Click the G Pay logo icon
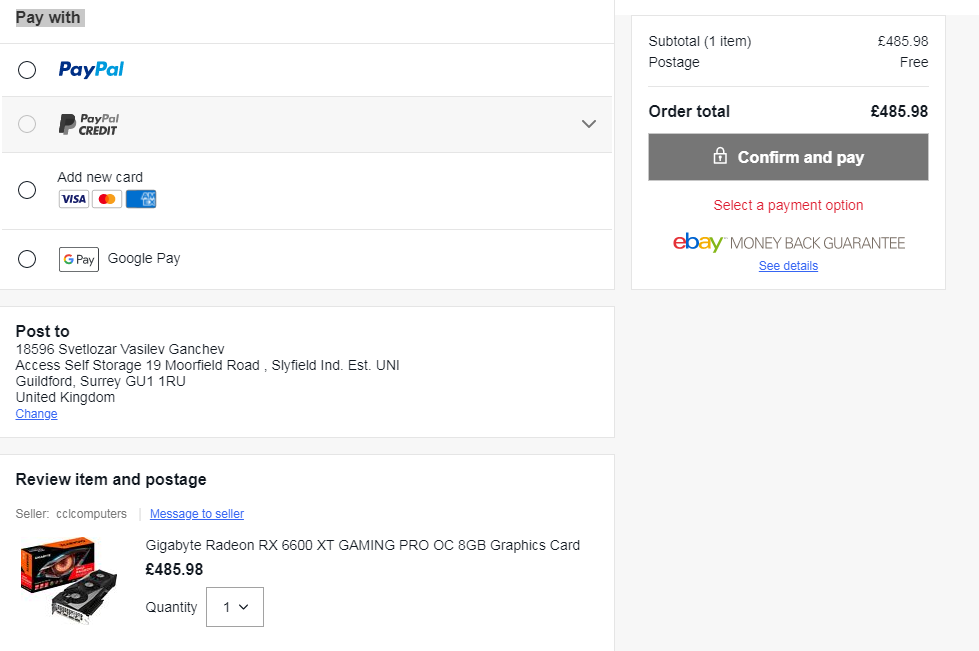Screen dimensions: 979x651 click(x=79, y=259)
